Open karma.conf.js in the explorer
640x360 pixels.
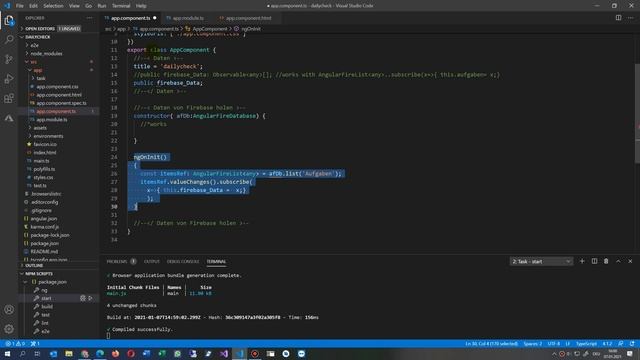coord(44,227)
